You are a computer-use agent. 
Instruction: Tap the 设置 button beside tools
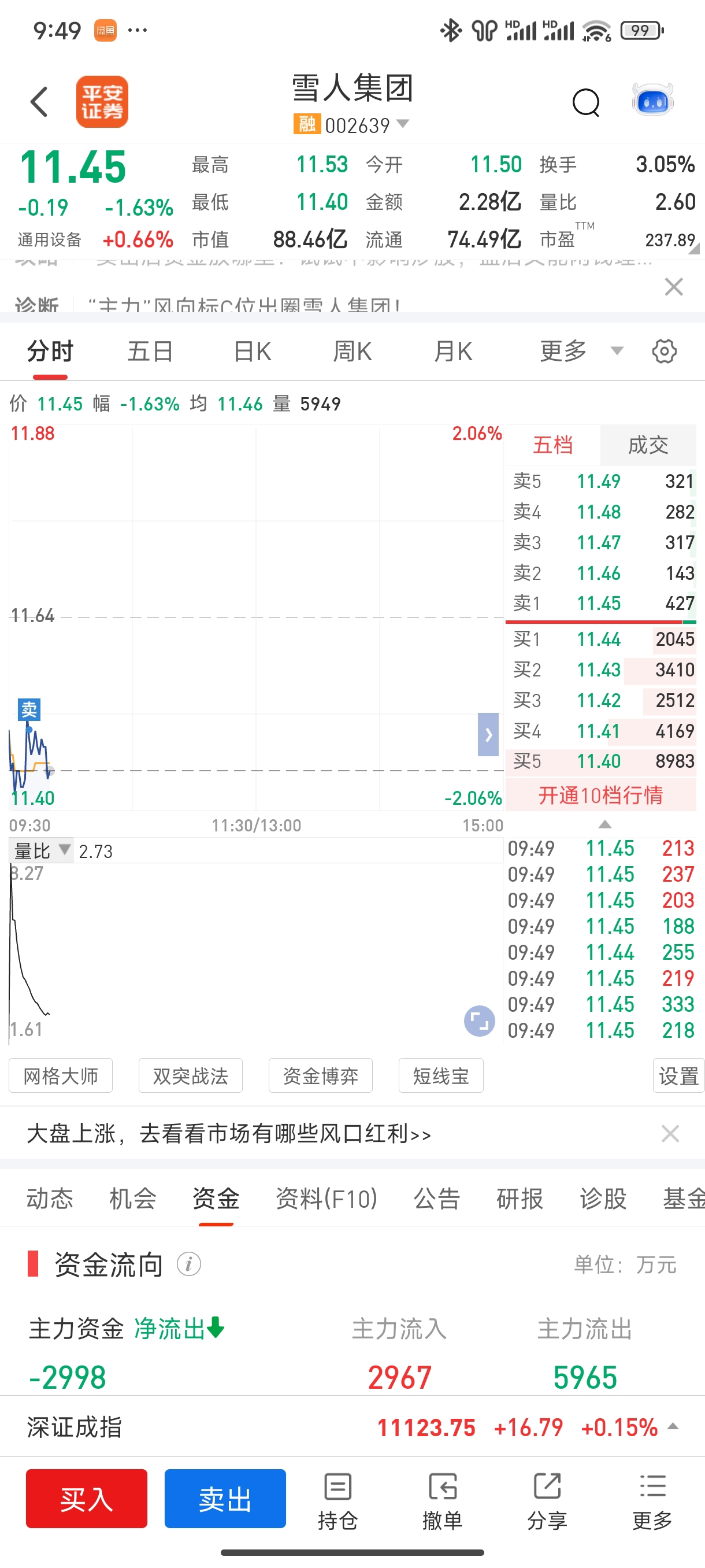click(x=678, y=1075)
